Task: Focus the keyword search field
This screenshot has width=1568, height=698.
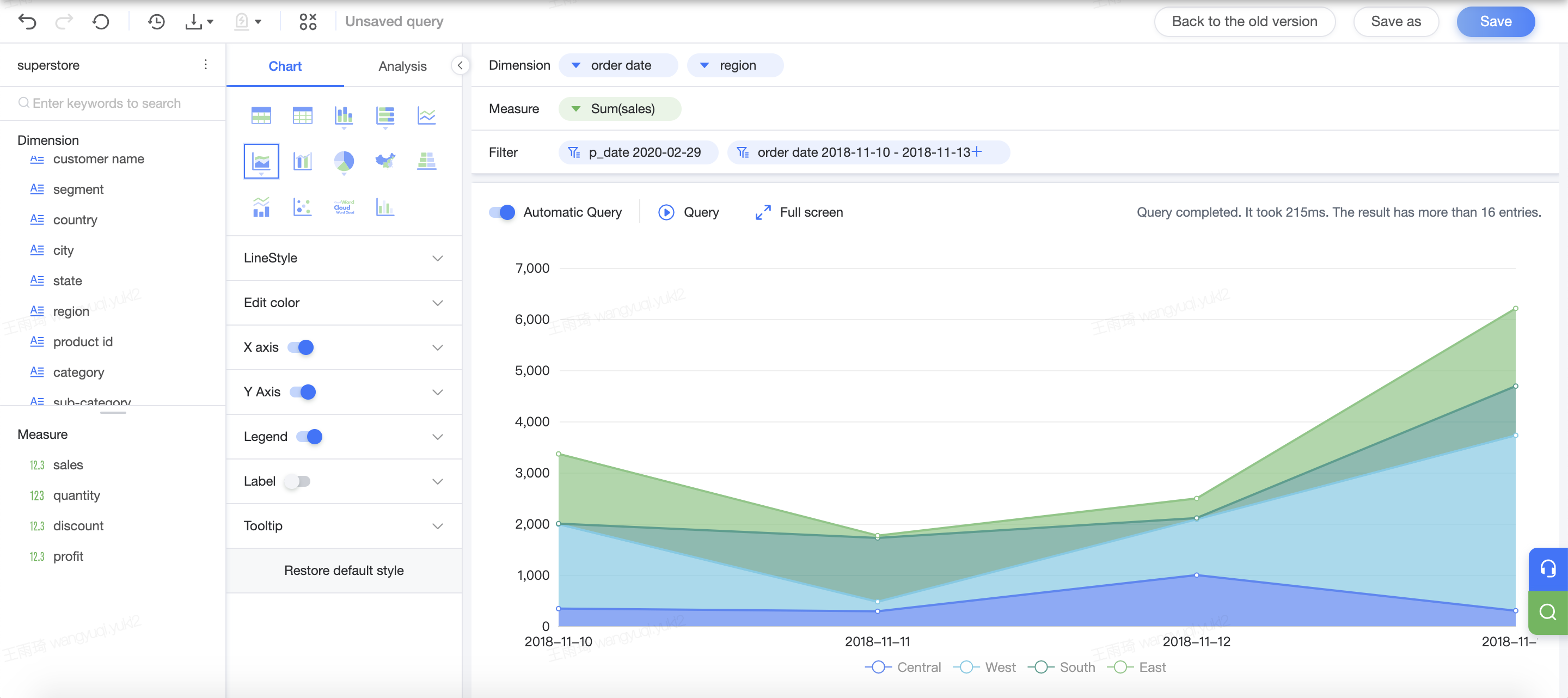Action: (x=113, y=103)
